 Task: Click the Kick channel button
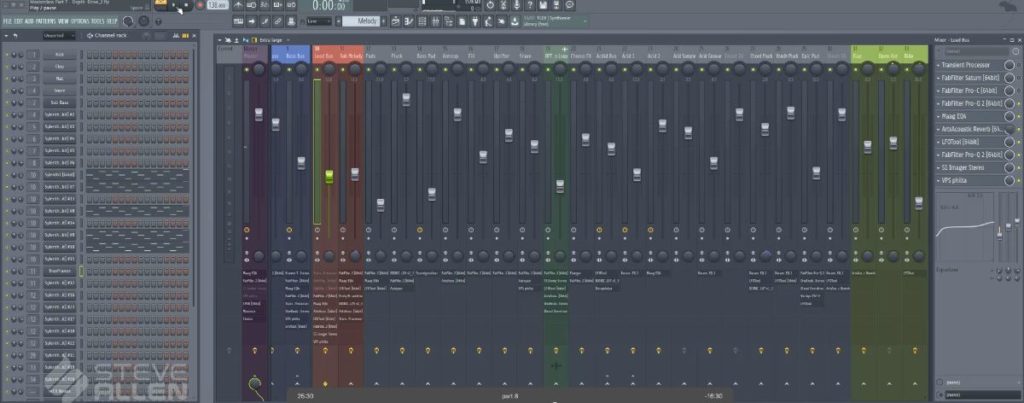click(x=59, y=55)
